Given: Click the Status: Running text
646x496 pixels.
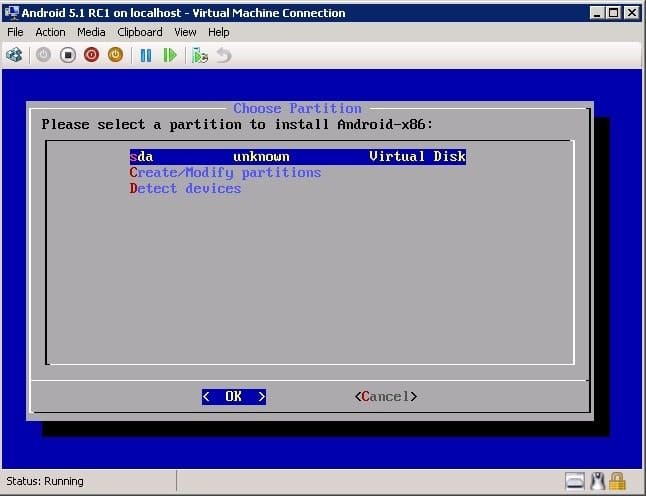Looking at the screenshot, I should click(45, 481).
